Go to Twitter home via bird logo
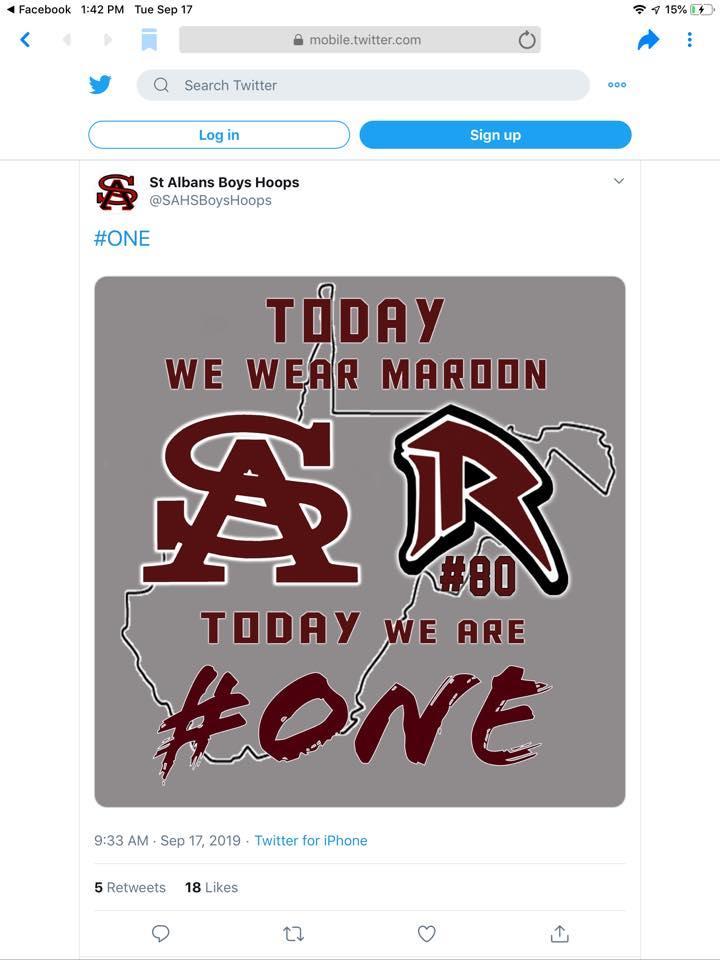The height and width of the screenshot is (960, 720). coord(100,85)
